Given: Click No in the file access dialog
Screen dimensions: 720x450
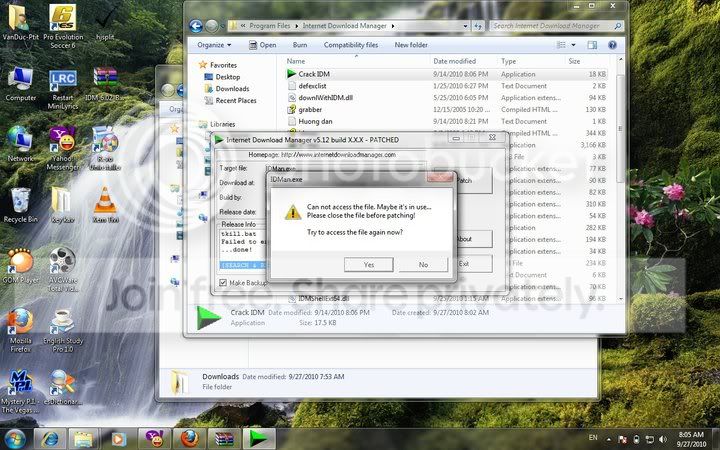Looking at the screenshot, I should pyautogui.click(x=423, y=265).
